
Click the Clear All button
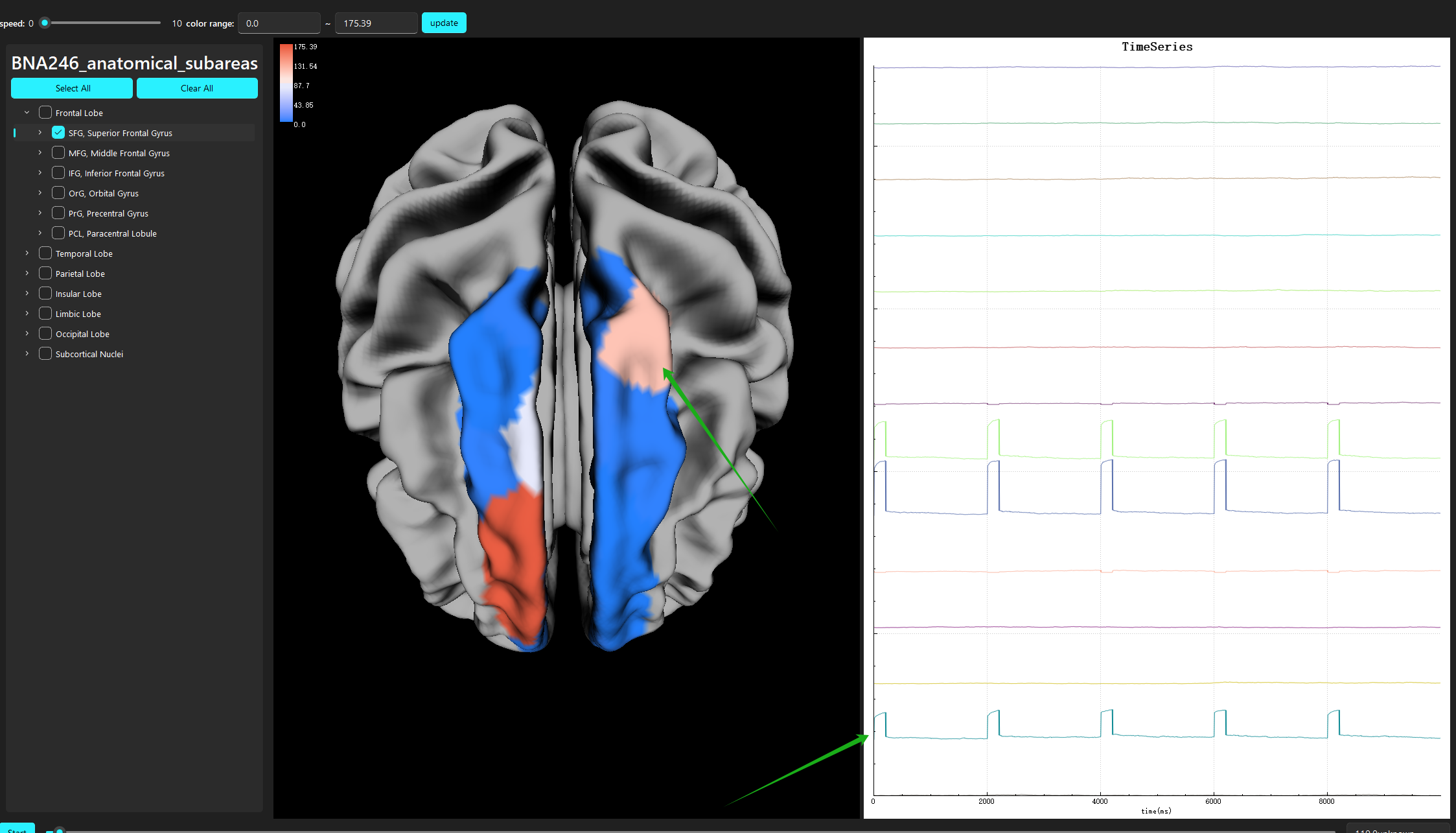(x=197, y=88)
